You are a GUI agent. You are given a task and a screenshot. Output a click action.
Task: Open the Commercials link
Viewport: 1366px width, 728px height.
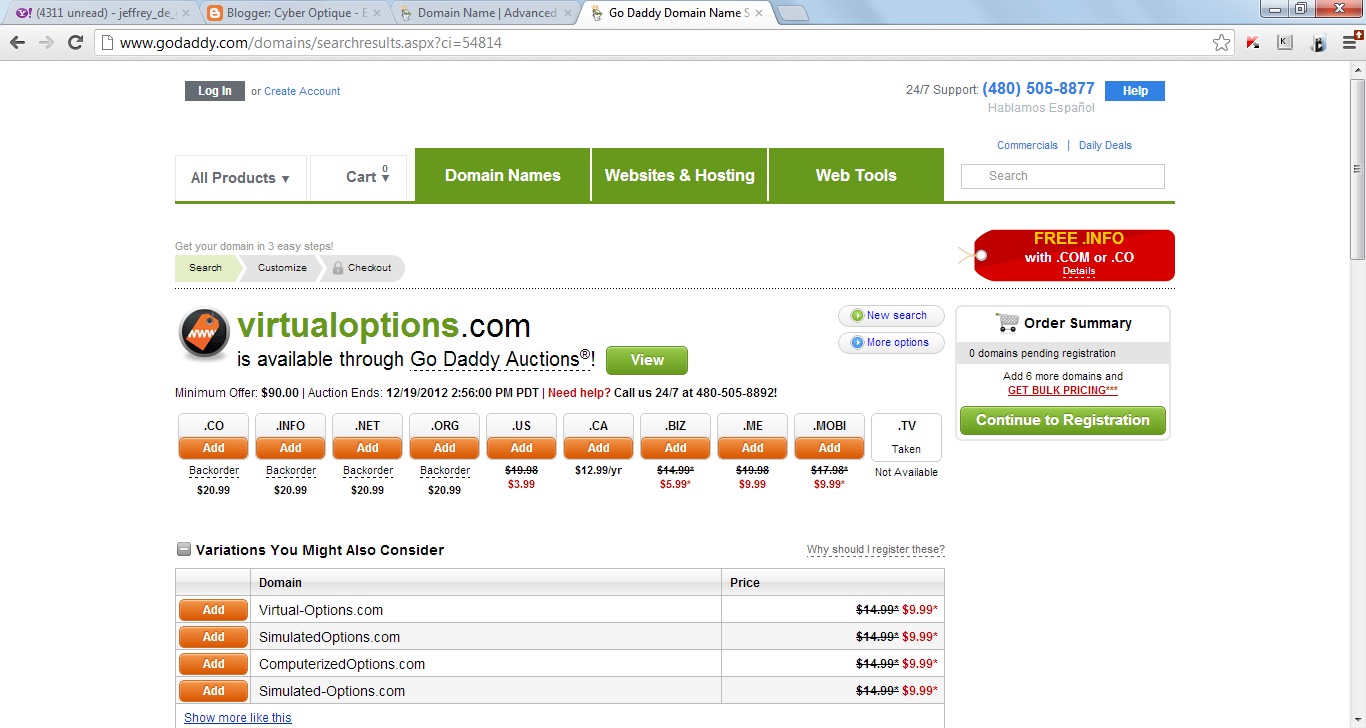pyautogui.click(x=1027, y=145)
